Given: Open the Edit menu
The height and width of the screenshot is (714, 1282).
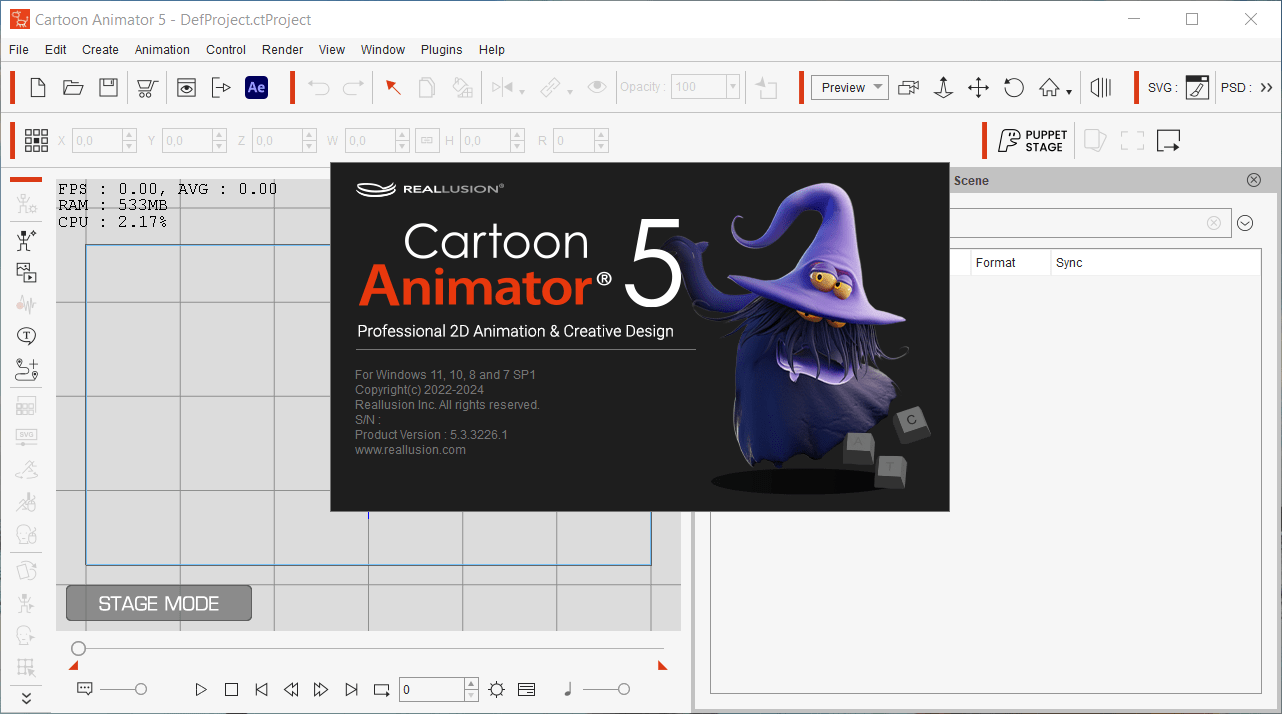Looking at the screenshot, I should click(56, 49).
